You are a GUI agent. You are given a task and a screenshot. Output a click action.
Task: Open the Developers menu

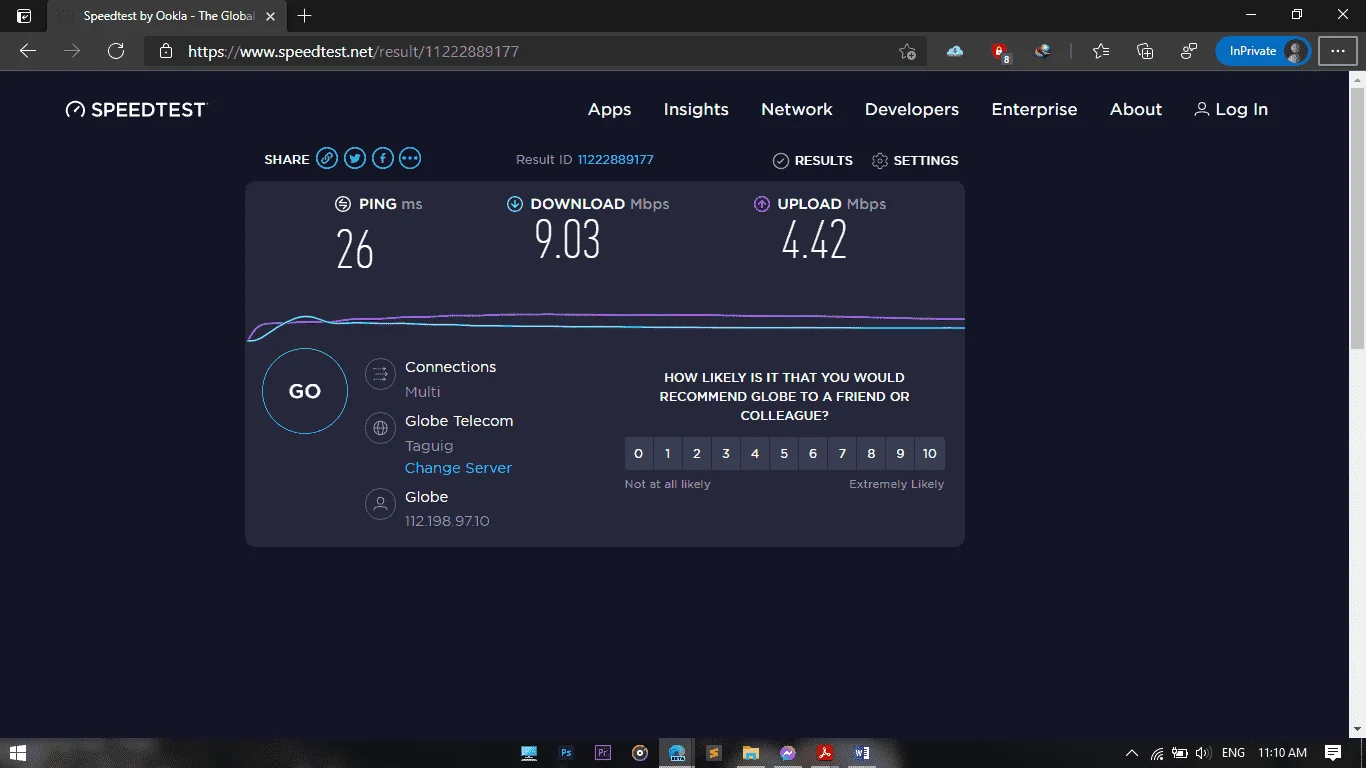tap(912, 110)
